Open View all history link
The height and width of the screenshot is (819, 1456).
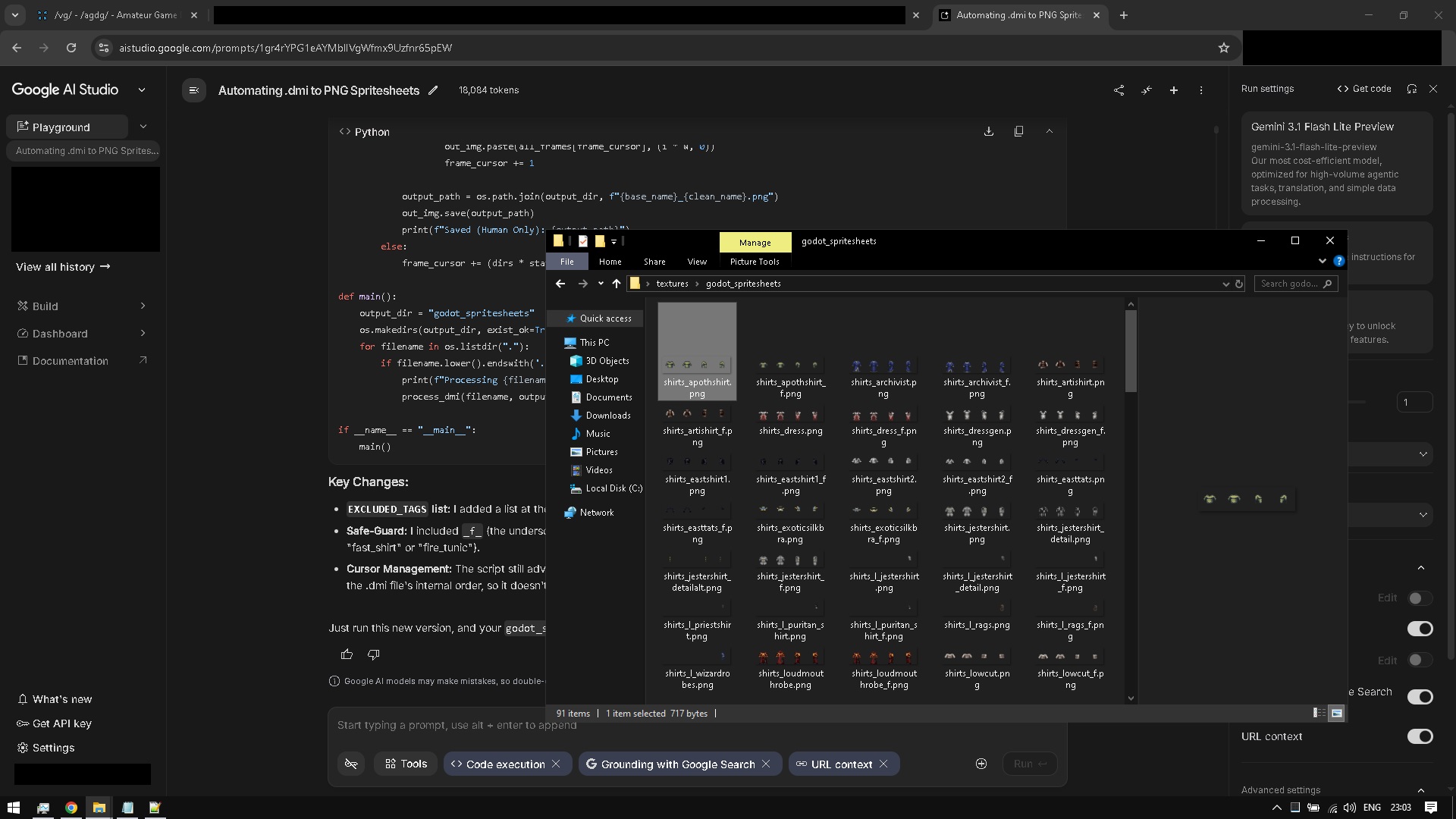(x=63, y=267)
